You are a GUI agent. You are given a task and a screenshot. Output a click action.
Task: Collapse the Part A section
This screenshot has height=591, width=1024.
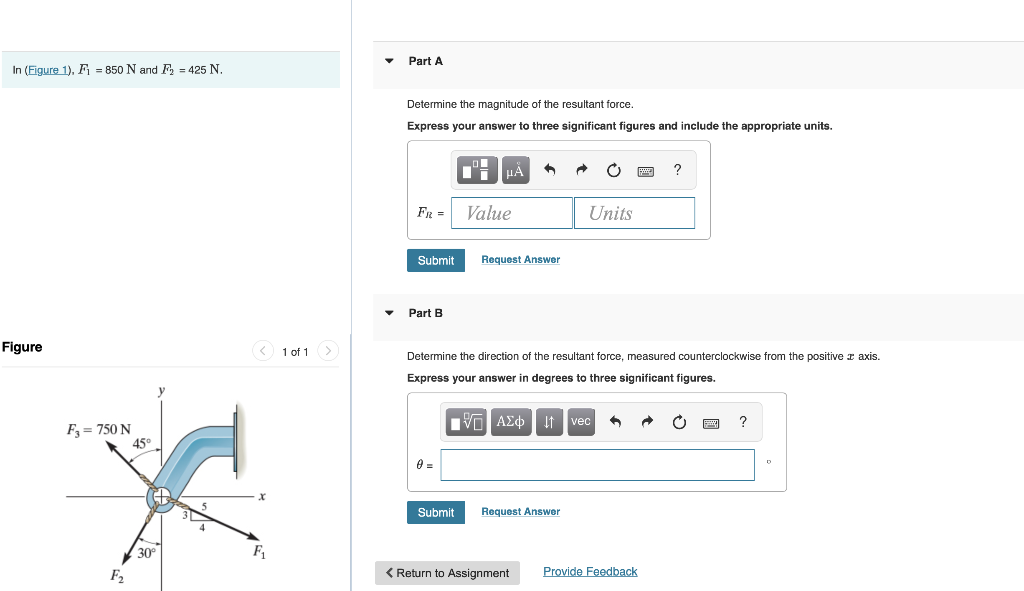[x=390, y=61]
